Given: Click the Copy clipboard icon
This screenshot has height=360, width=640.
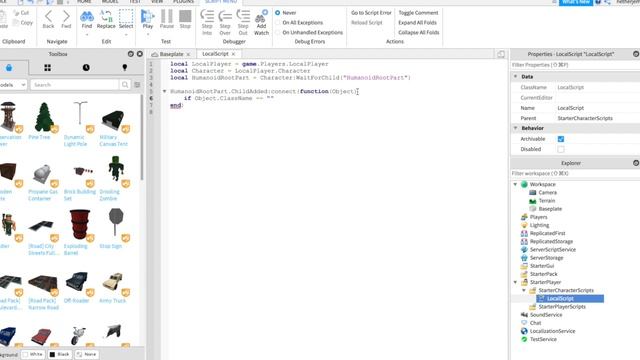Looking at the screenshot, I should coord(22,22).
